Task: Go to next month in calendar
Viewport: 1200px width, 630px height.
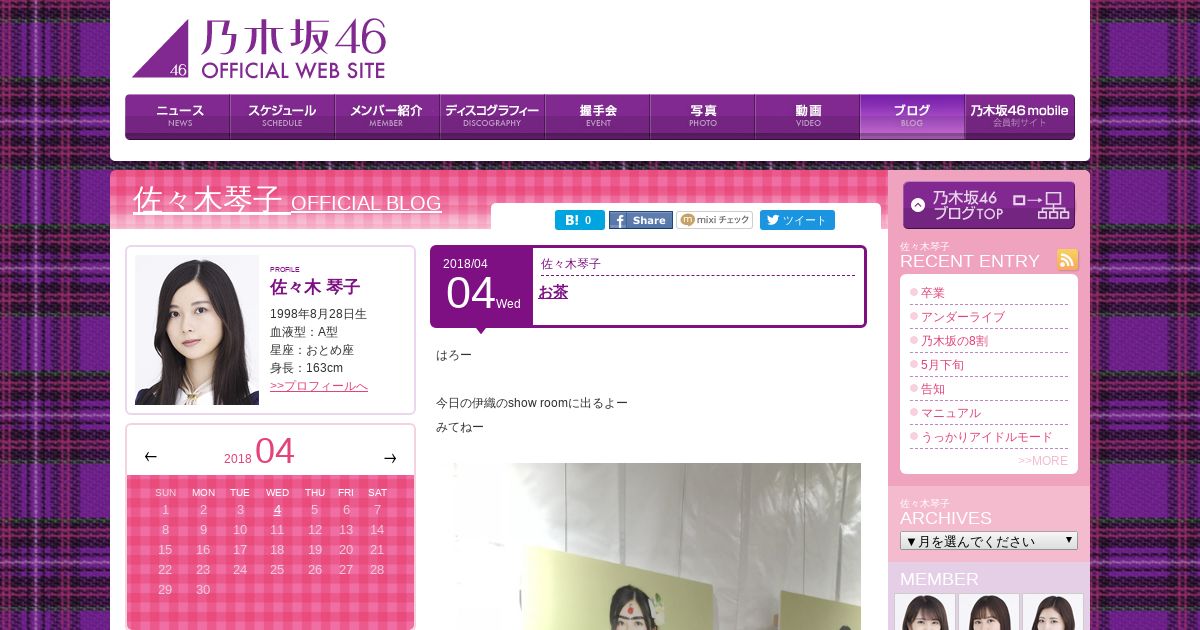Action: 390,458
